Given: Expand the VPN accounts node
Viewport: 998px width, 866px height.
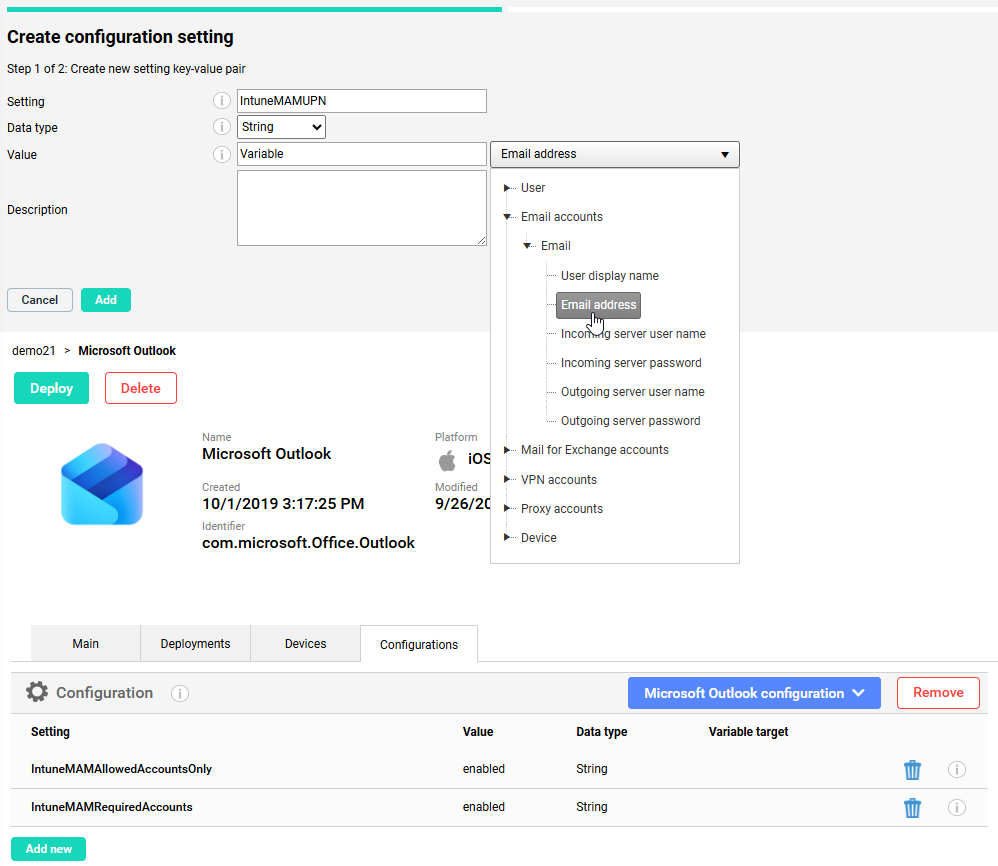Looking at the screenshot, I should [507, 479].
